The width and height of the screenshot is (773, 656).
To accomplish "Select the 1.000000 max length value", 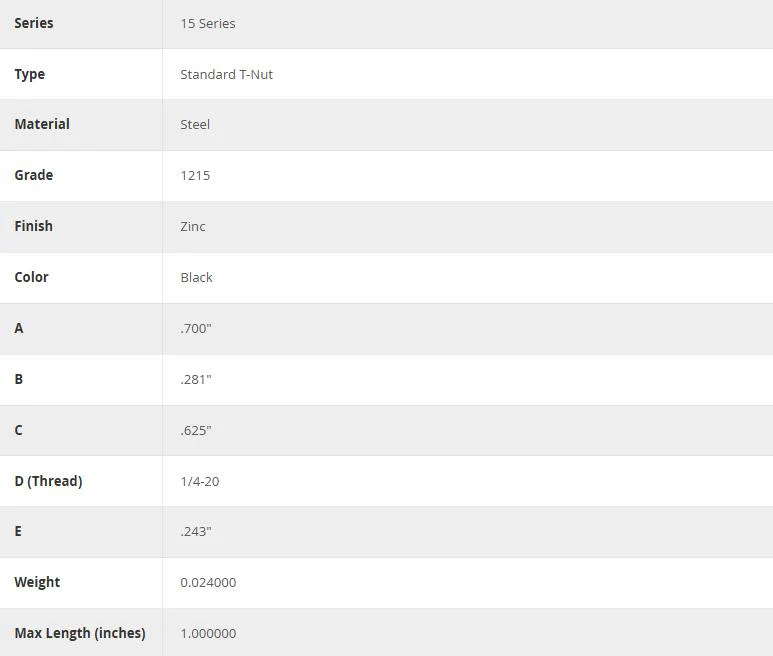I will (208, 633).
